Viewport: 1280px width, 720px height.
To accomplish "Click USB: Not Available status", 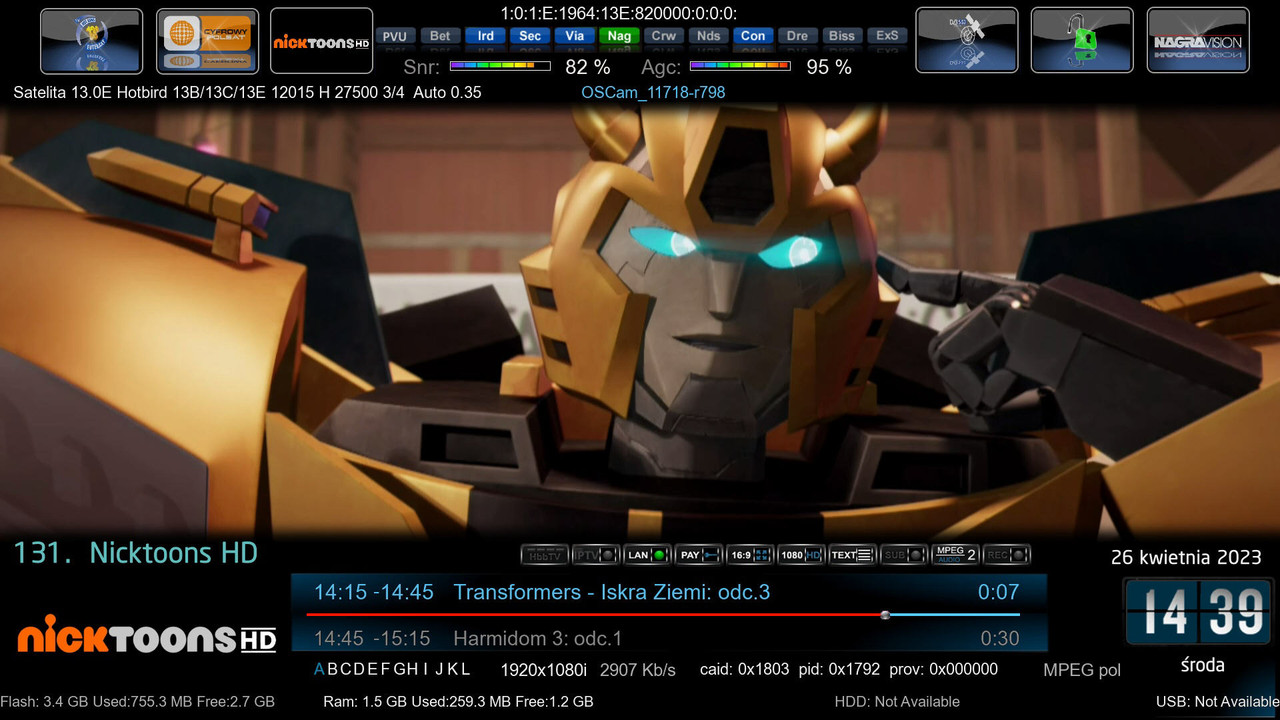I will (1218, 702).
